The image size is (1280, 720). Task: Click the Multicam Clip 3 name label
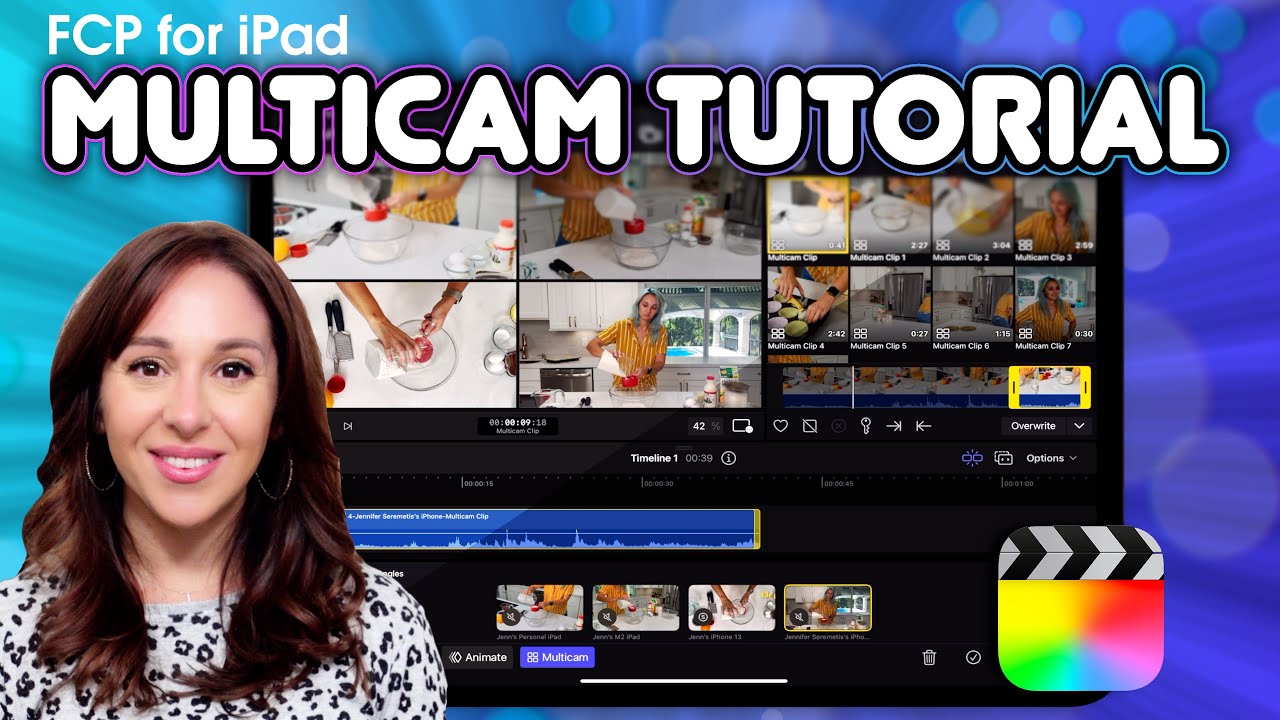1043,258
